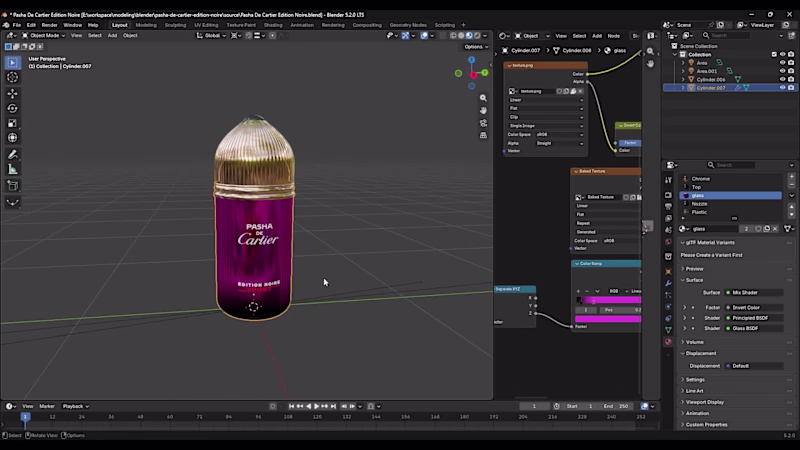Click the node editor zoom icon
Image resolution: width=800 pixels, height=450 pixels.
(650, 52)
